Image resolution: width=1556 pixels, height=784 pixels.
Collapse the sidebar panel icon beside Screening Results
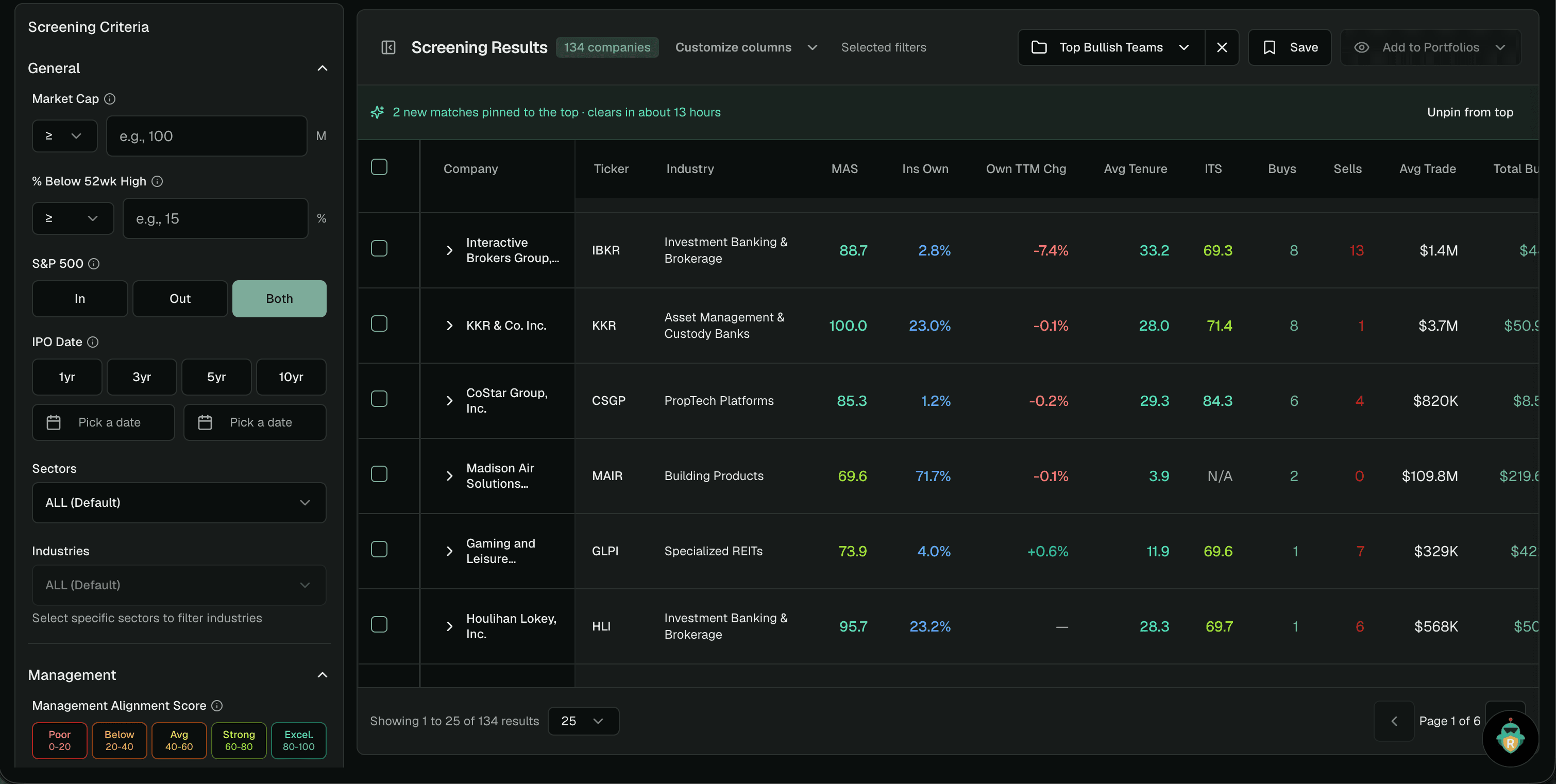tap(388, 47)
